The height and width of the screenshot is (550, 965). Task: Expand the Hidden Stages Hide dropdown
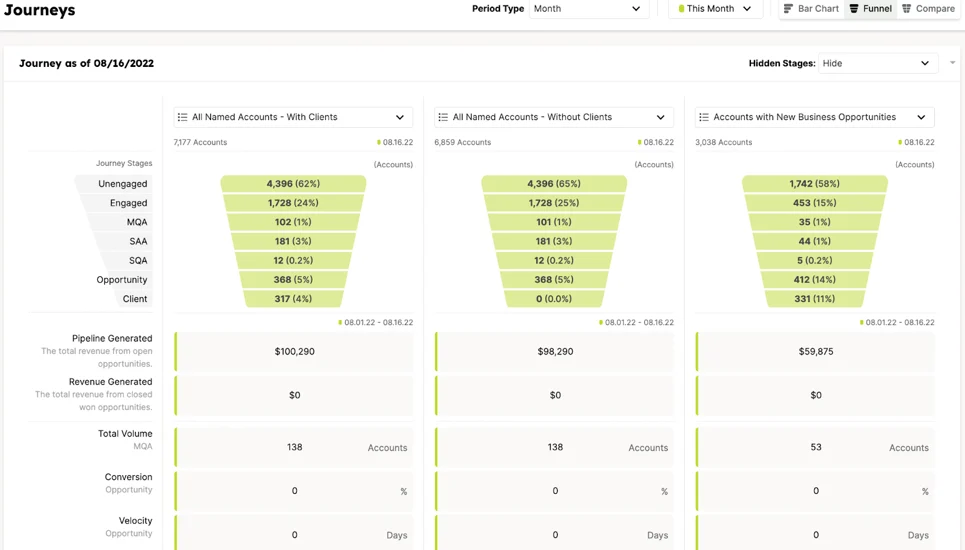878,63
